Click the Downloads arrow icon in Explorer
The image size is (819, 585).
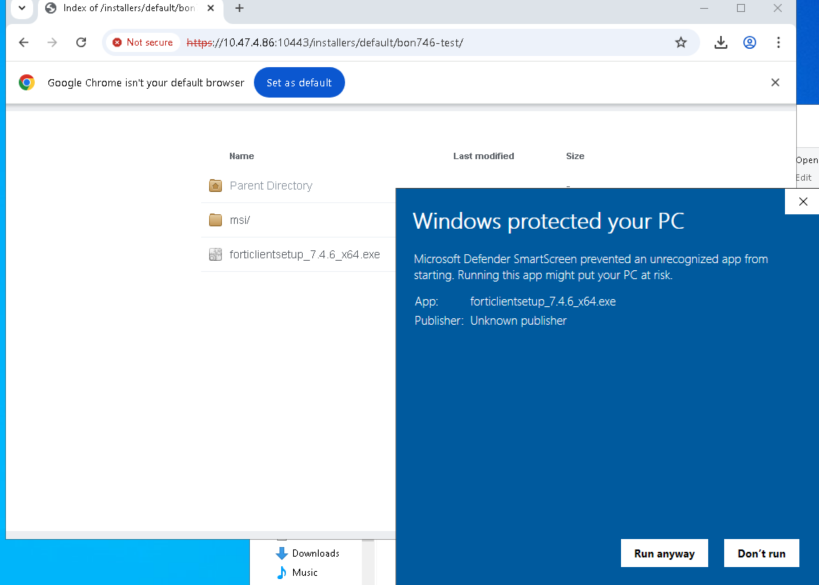pos(282,553)
